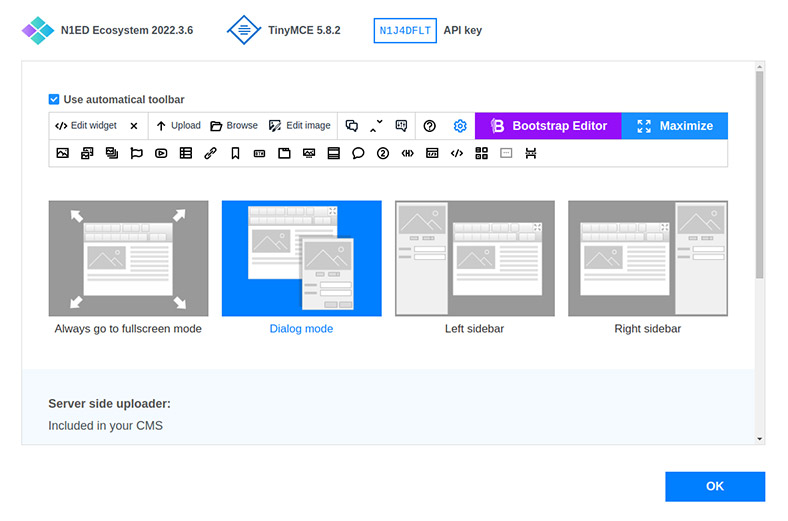Click the TinyMCE 5.8.2 version text

(304, 30)
